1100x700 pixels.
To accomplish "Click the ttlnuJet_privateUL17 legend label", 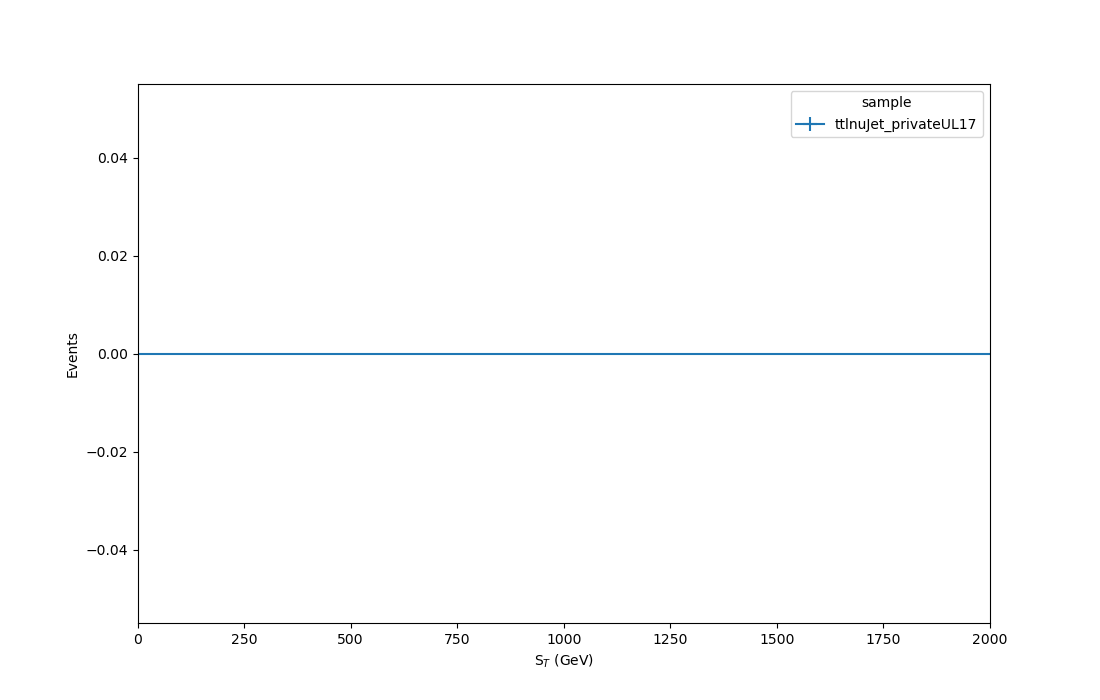I will (x=905, y=124).
